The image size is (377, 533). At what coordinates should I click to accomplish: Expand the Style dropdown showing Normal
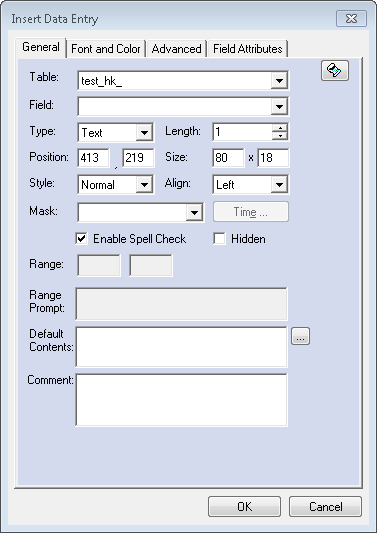pyautogui.click(x=144, y=185)
